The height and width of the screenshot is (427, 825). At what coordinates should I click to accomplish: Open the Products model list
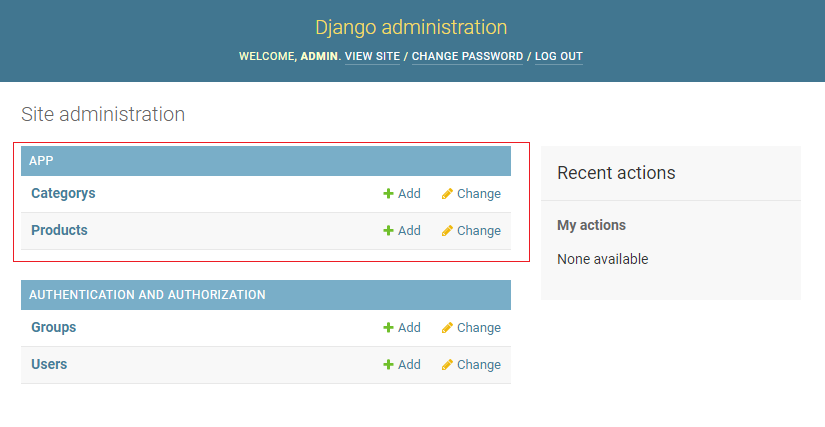[59, 230]
